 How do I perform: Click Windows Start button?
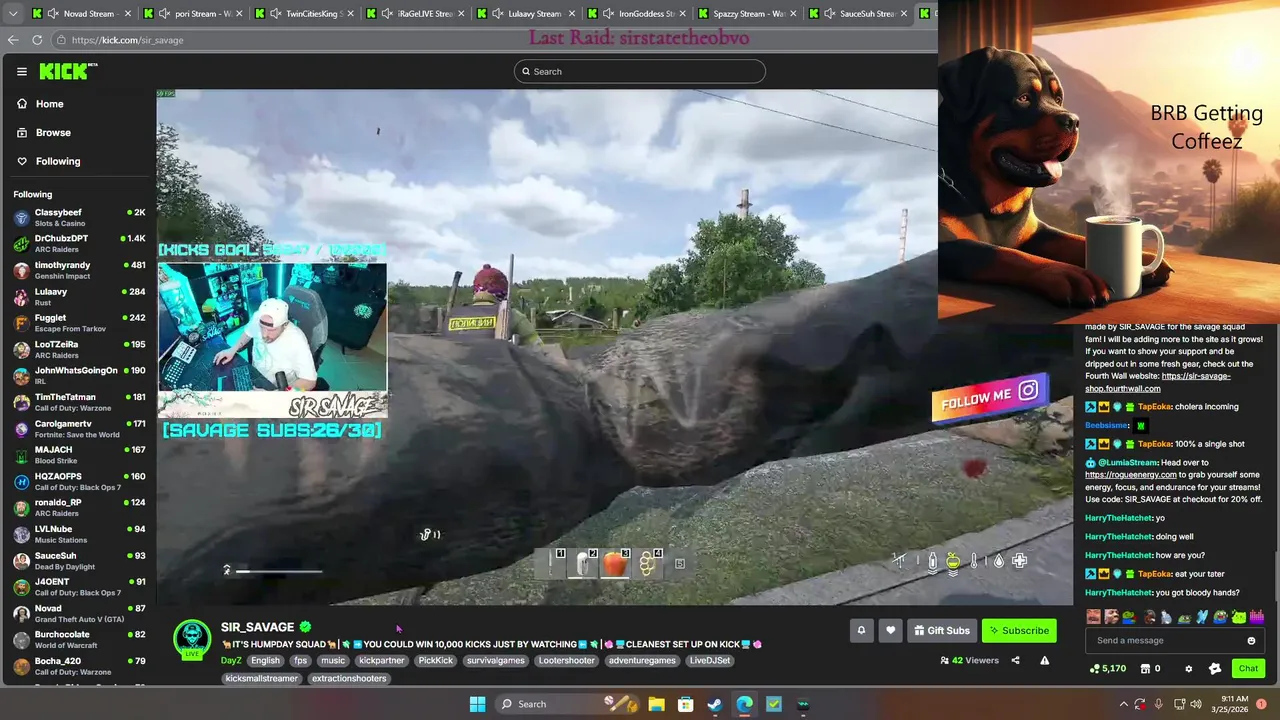pyautogui.click(x=477, y=704)
